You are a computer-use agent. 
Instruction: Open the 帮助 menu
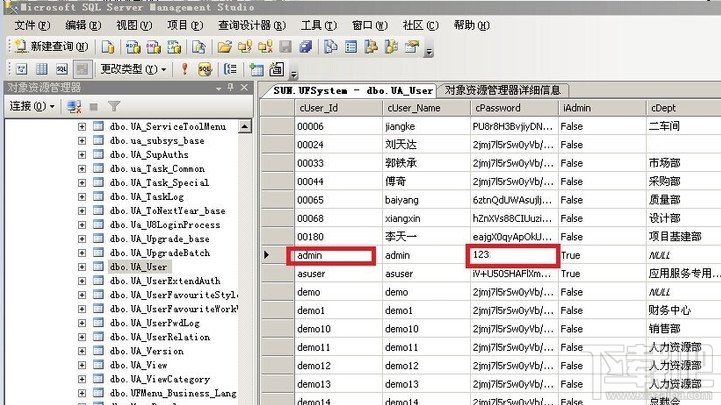pos(471,25)
